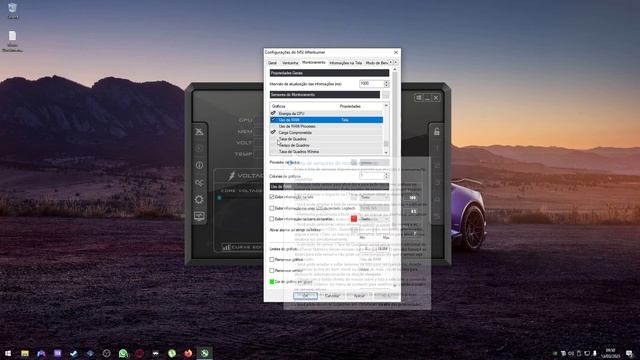Image resolution: width=640 pixels, height=360 pixels.
Task: Open the Recycle Bin desktop icon
Action: click(x=13, y=11)
